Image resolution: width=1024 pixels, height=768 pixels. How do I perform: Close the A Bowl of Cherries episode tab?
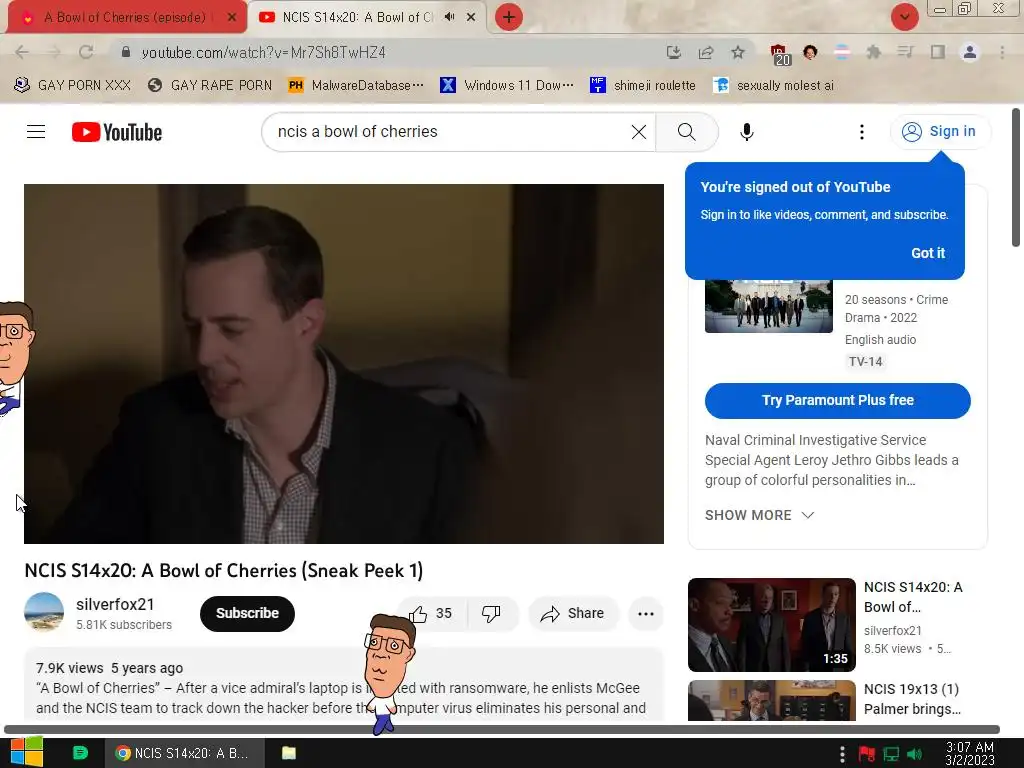tap(232, 18)
